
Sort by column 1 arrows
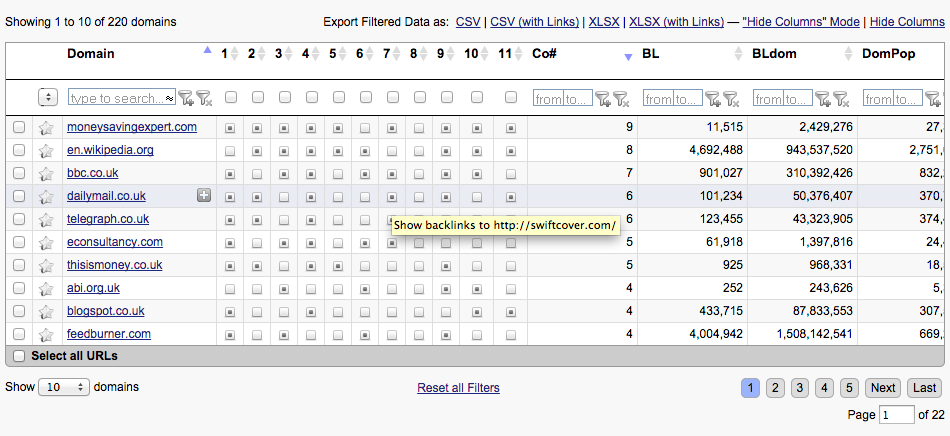click(x=234, y=54)
